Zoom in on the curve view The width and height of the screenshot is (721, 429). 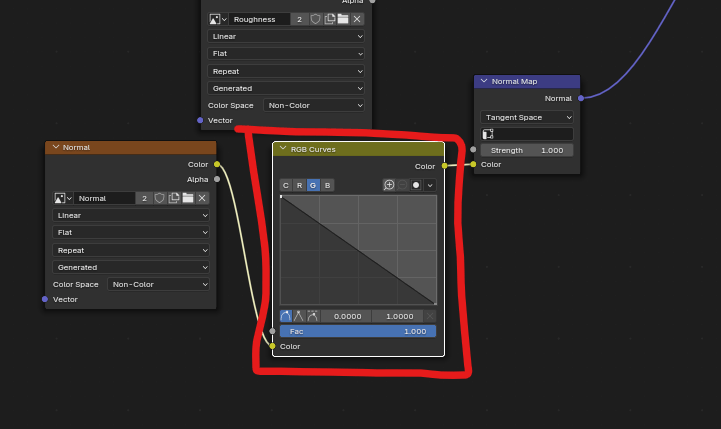click(x=389, y=185)
